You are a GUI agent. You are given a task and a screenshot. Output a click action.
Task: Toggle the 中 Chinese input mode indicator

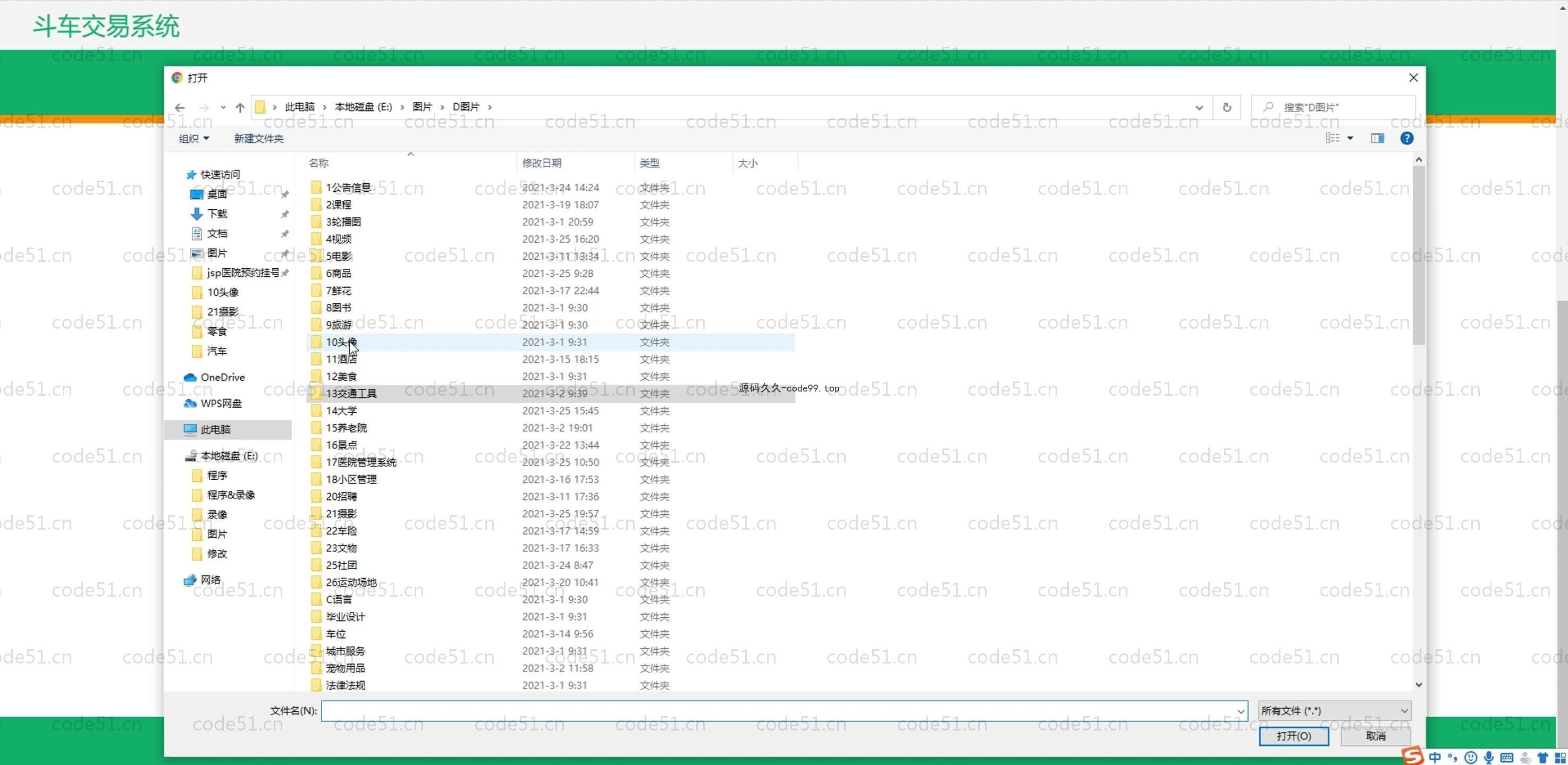1435,757
